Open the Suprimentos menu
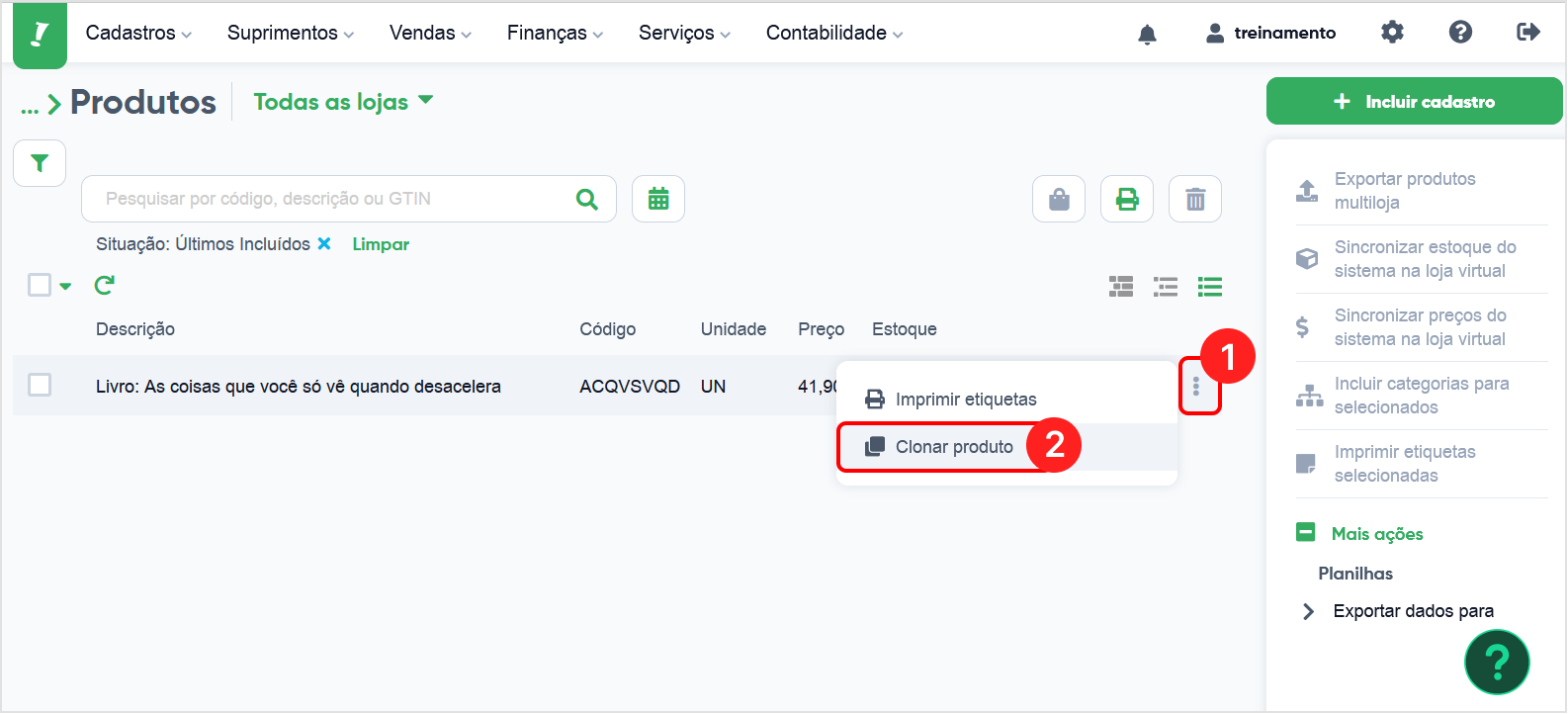Viewport: 1568px width, 714px height. pyautogui.click(x=290, y=33)
